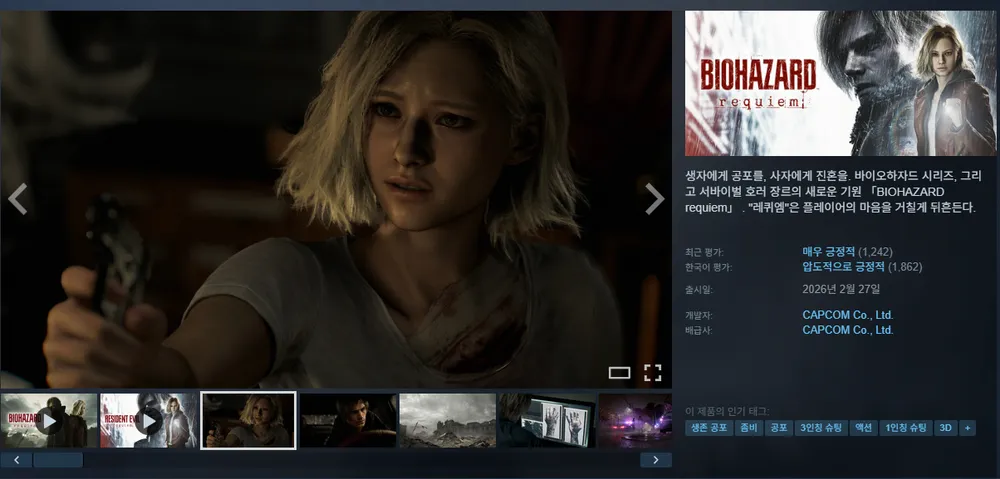Advance to the next screenshot with right arrow

(x=655, y=199)
